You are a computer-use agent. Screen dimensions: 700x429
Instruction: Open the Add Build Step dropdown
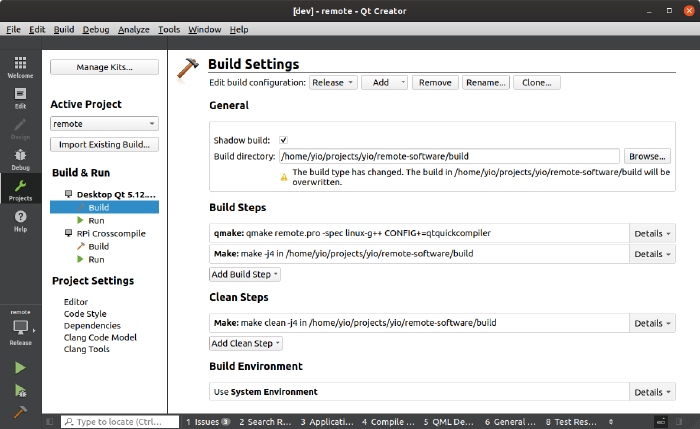[245, 274]
